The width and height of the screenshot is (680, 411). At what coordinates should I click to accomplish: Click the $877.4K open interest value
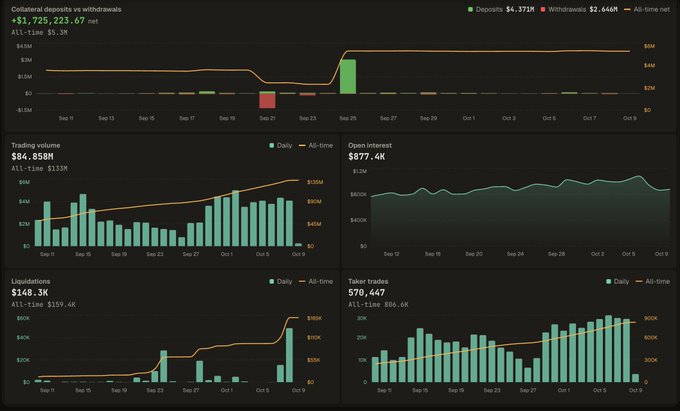pos(366,157)
